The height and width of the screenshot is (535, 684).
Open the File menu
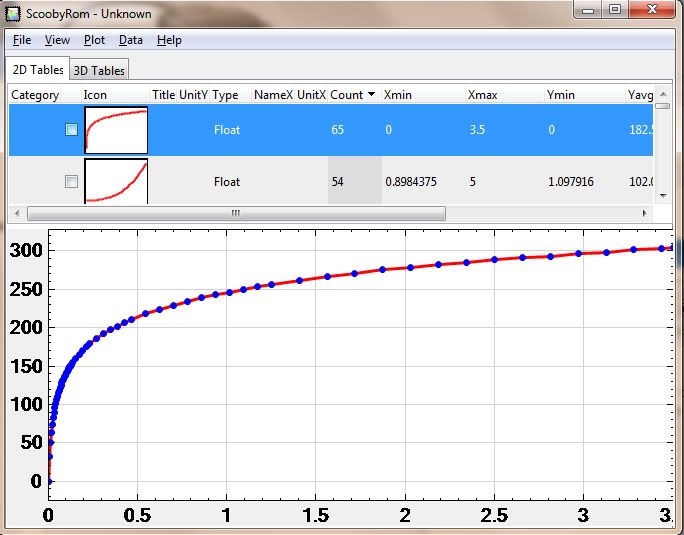[x=22, y=40]
